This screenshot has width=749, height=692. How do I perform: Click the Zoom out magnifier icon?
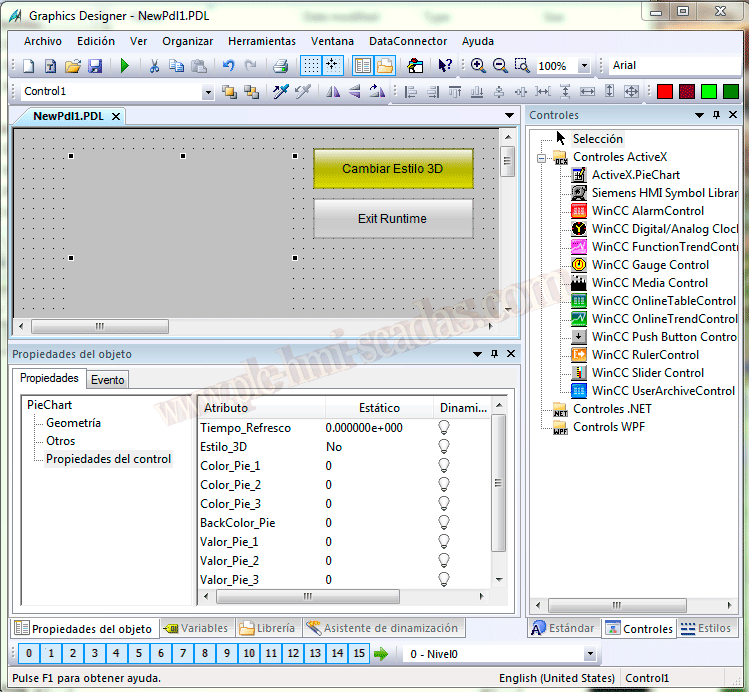(x=499, y=66)
